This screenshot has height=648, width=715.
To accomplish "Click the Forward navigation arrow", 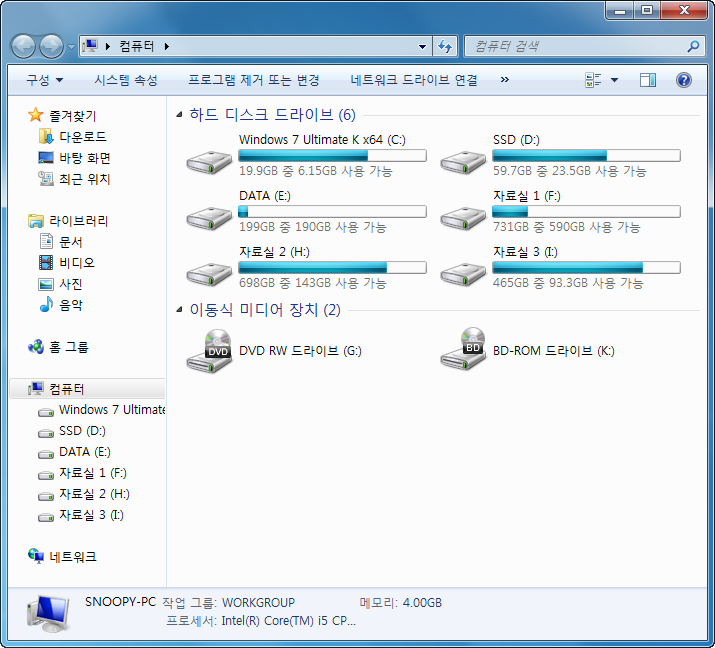I will click(x=51, y=47).
